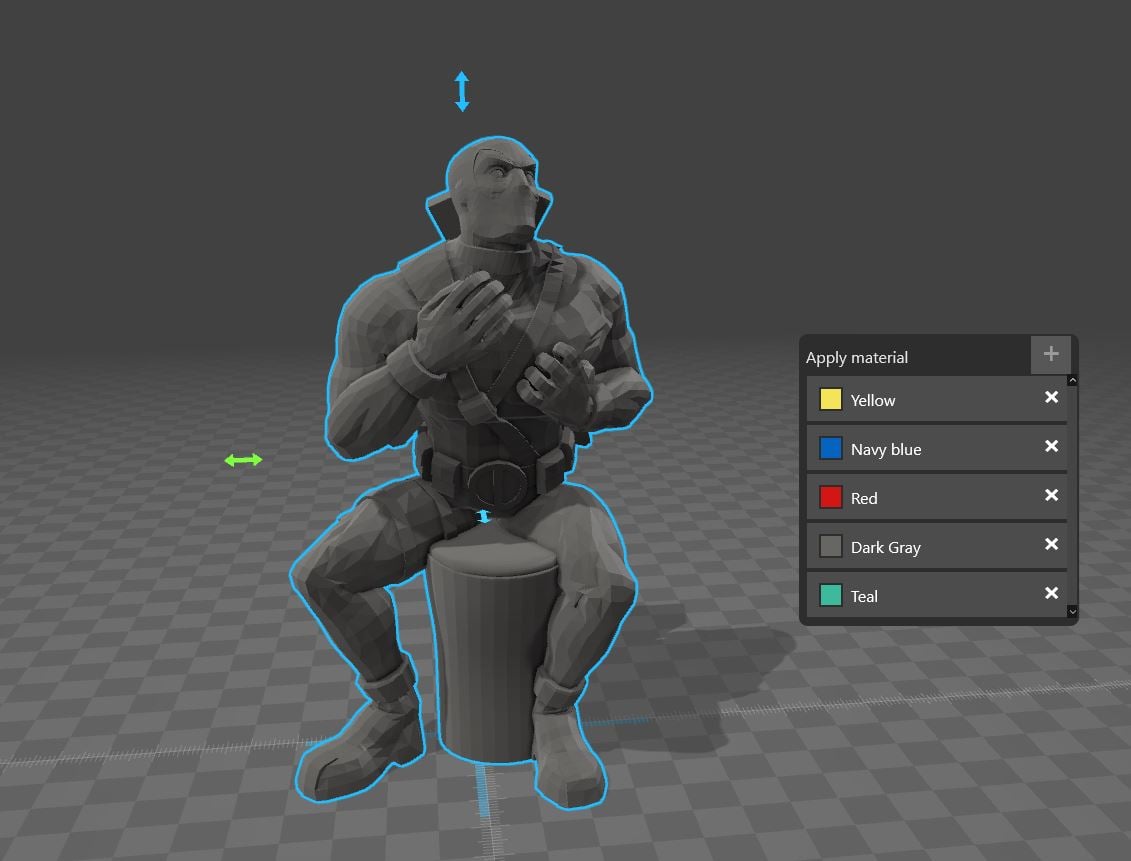Remove the Teal material entry

pyautogui.click(x=1051, y=593)
